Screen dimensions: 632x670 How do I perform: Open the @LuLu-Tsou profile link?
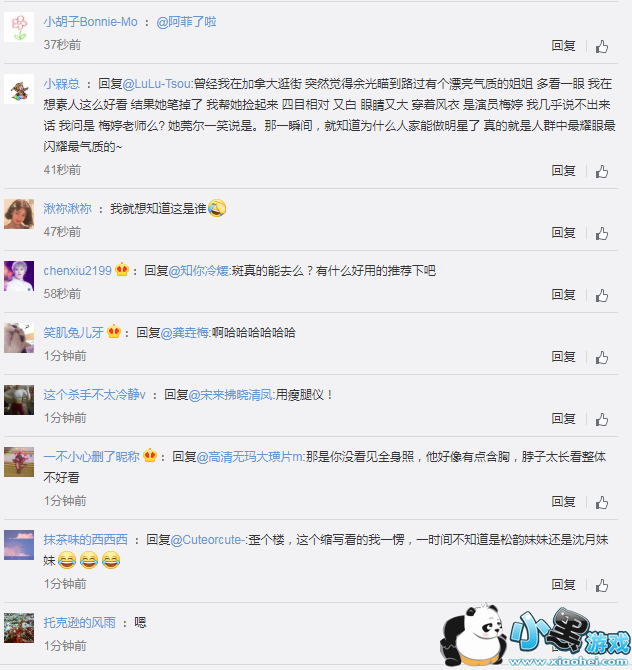(158, 84)
